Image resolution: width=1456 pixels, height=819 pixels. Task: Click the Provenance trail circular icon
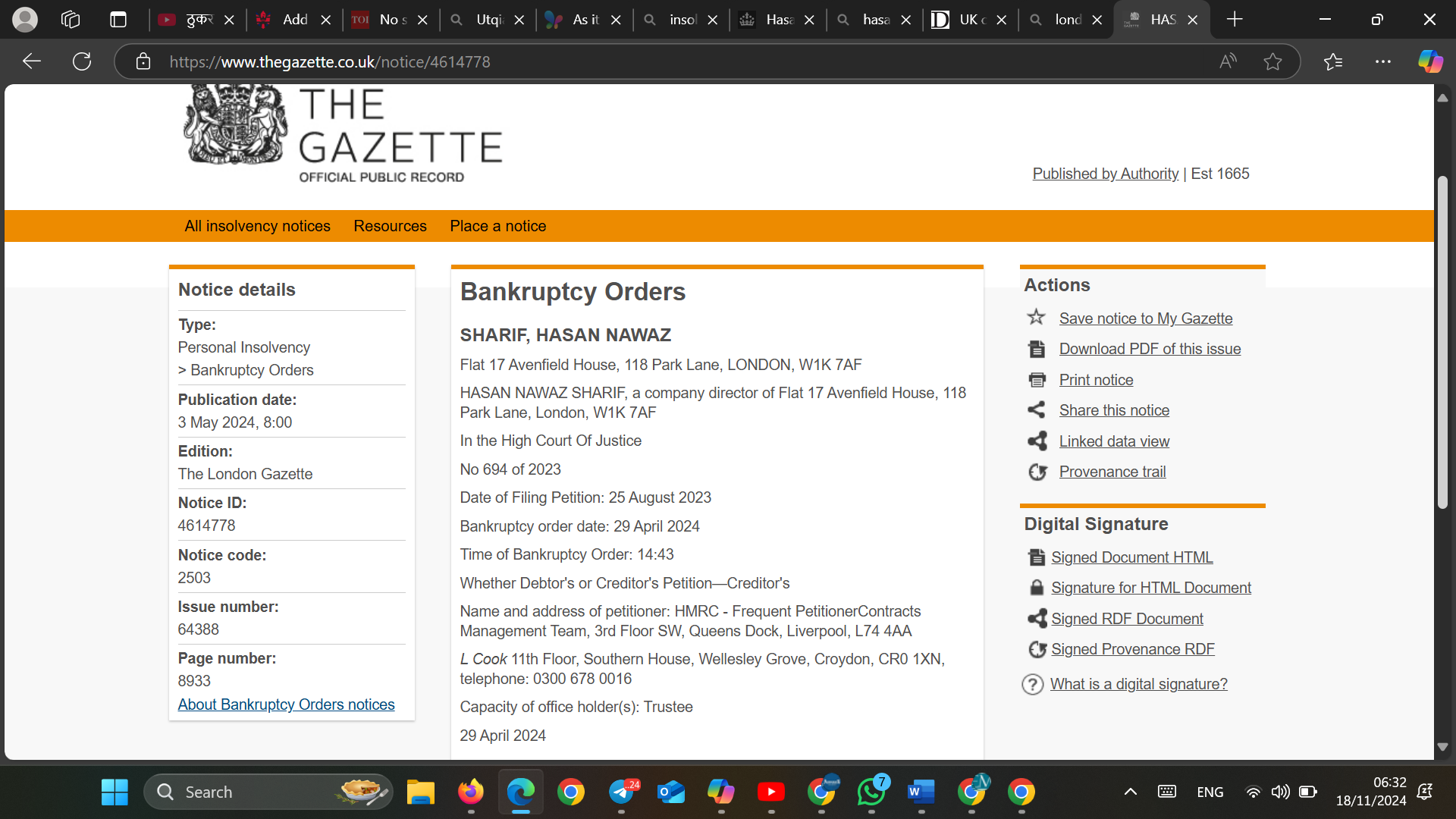coord(1037,472)
